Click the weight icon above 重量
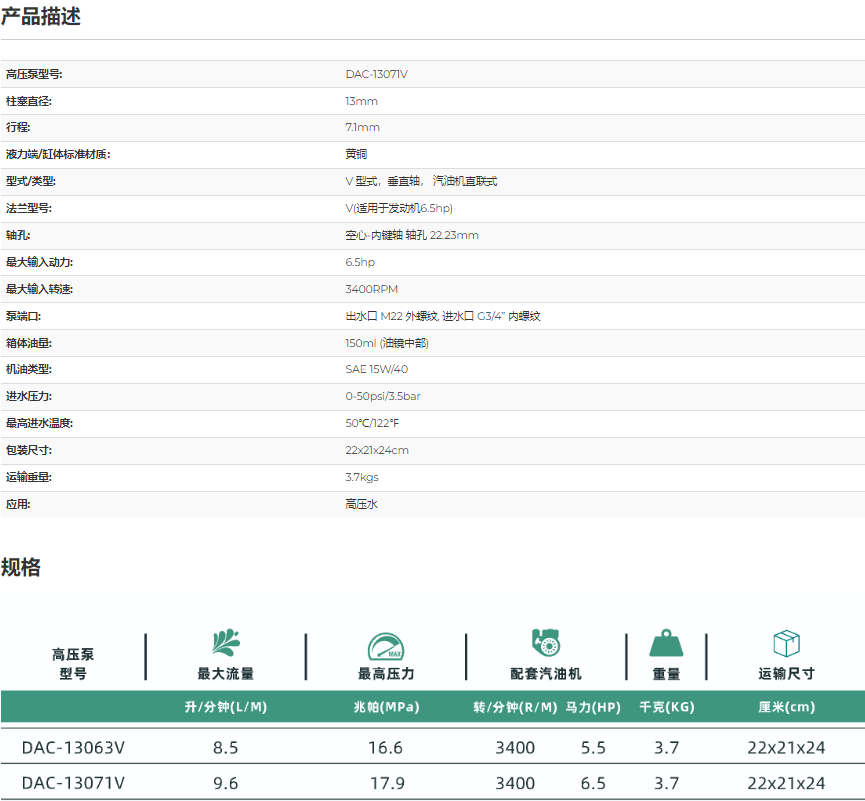Screen dimensions: 865x801 [666, 643]
